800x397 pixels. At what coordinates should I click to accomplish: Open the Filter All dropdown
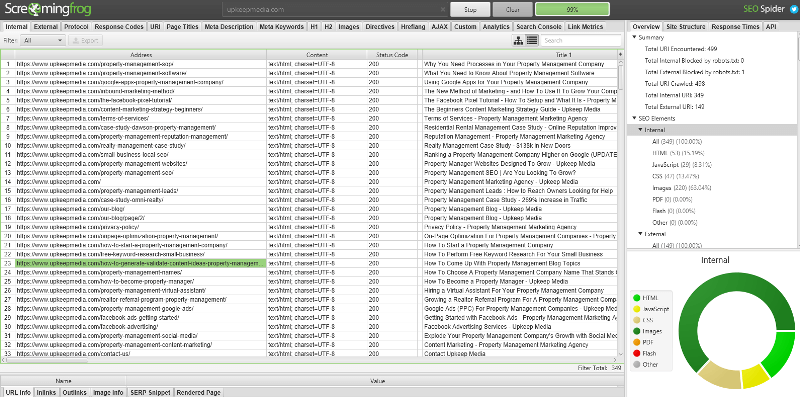click(x=43, y=40)
